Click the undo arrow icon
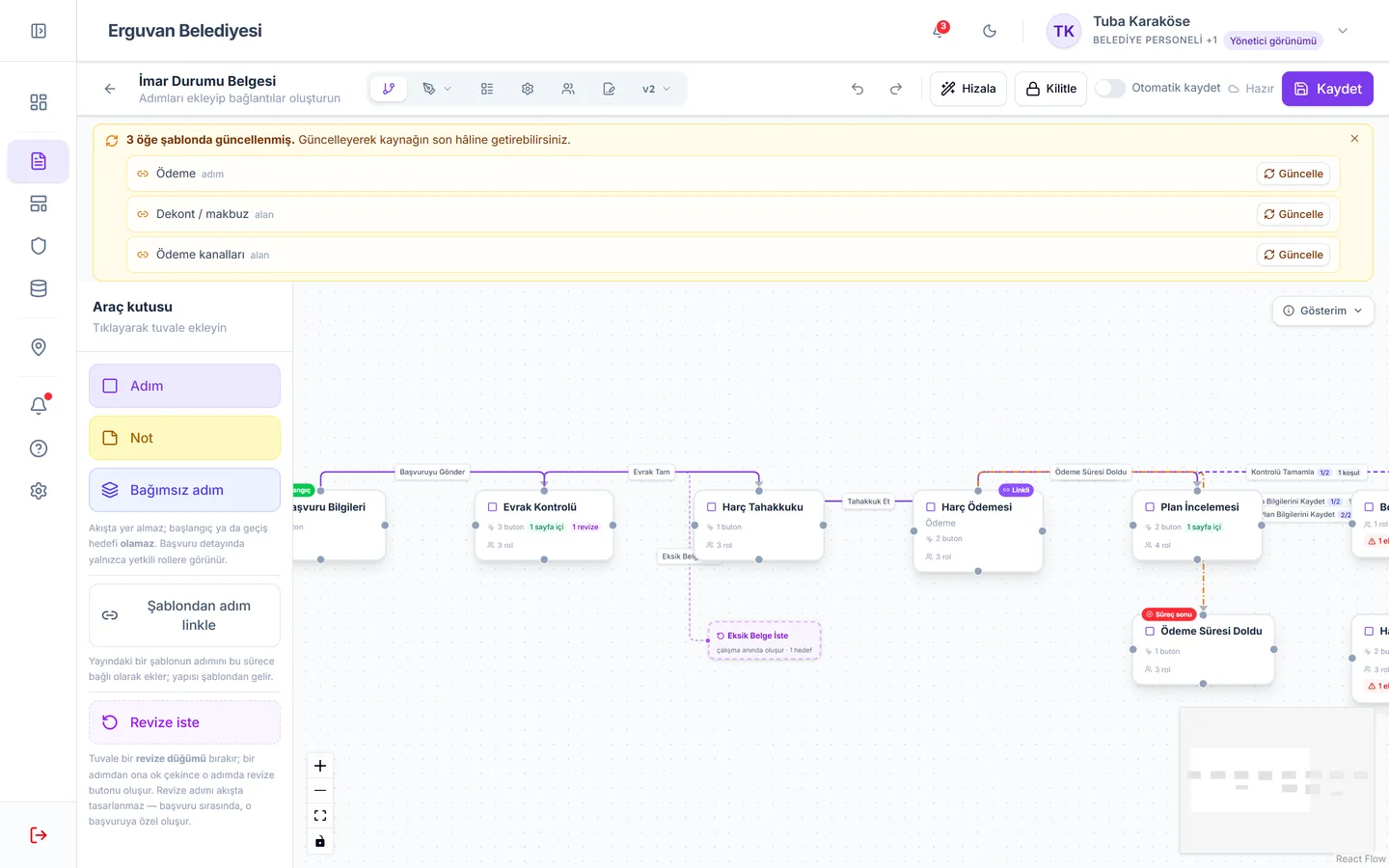 [858, 89]
